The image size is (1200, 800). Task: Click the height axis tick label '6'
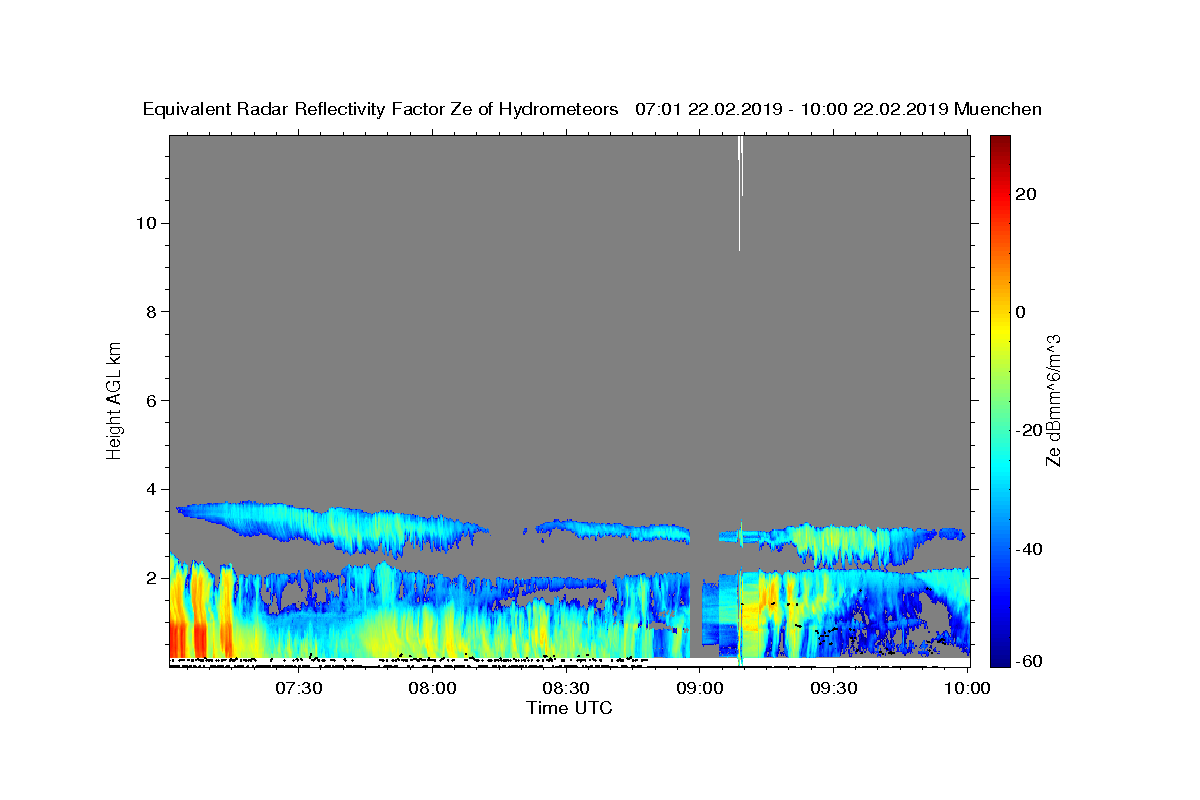pos(152,401)
